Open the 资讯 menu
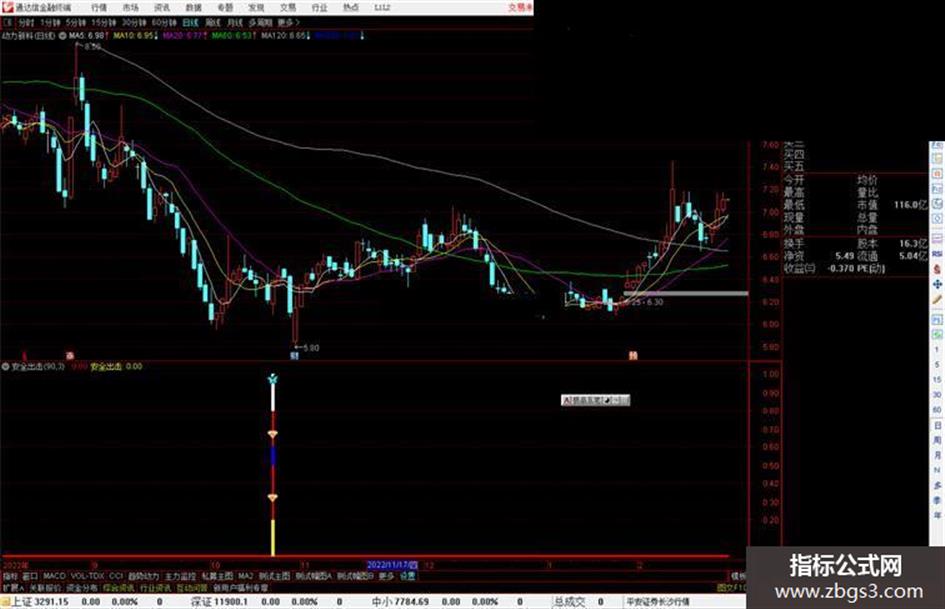Image resolution: width=945 pixels, height=609 pixels. coord(162,8)
